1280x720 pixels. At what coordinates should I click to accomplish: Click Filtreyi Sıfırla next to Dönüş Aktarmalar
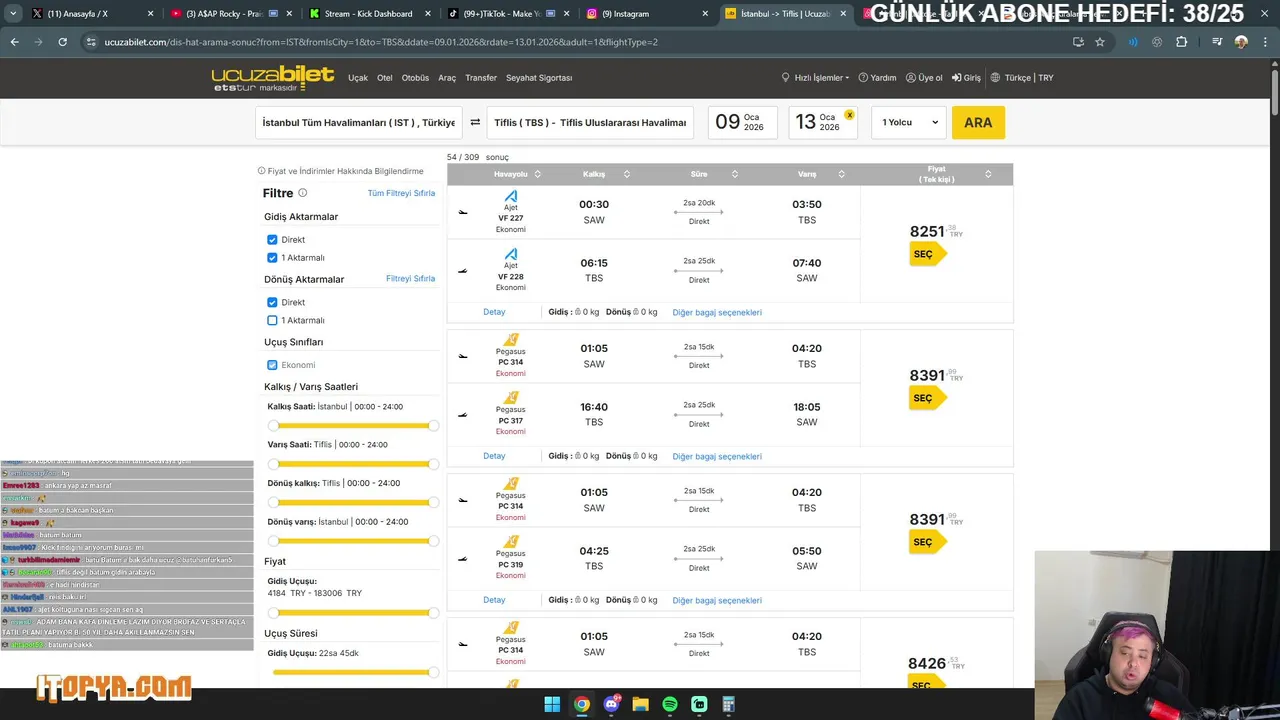pos(411,279)
